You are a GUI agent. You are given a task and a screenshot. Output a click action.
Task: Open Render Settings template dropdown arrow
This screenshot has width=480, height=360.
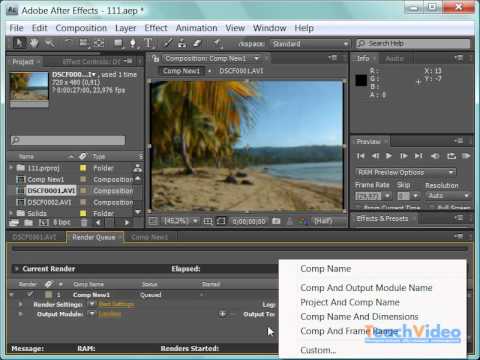pyautogui.click(x=92, y=304)
